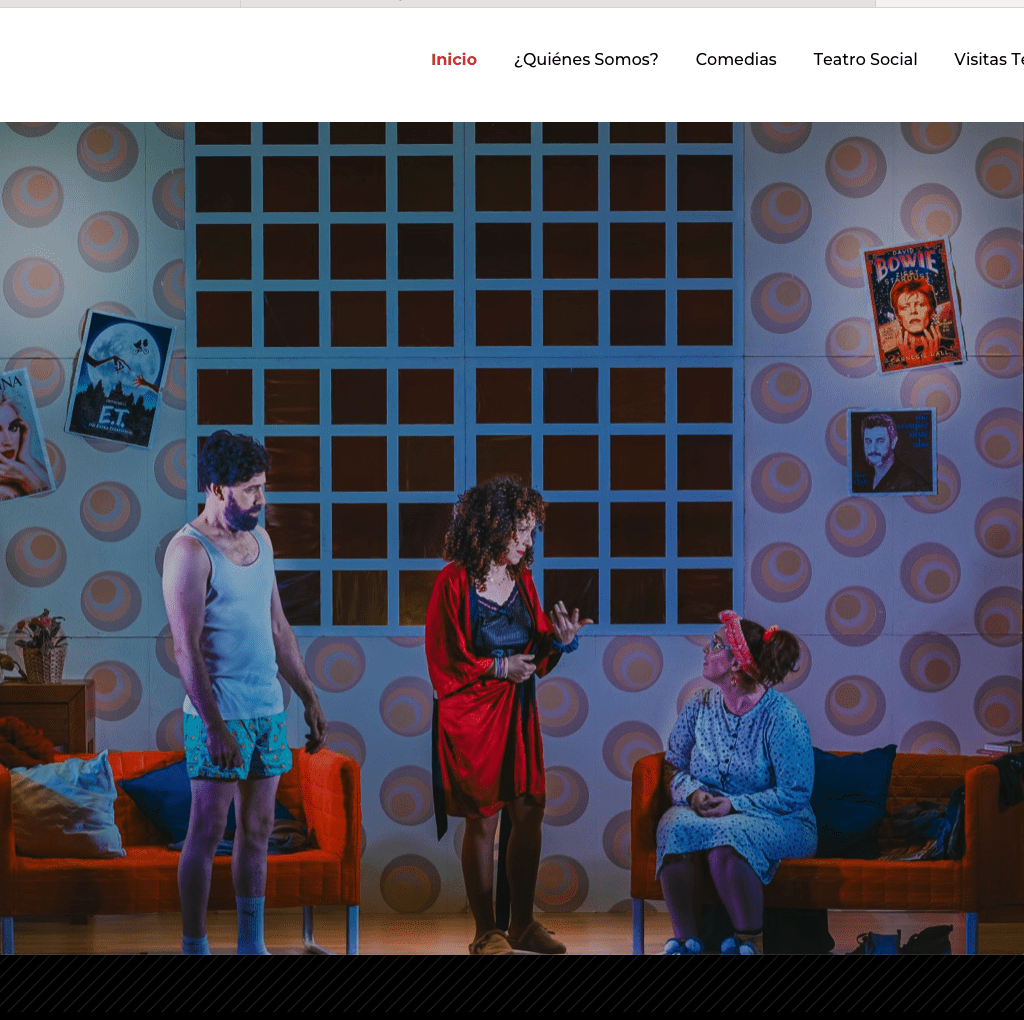Viewport: 1024px width, 1020px height.
Task: Open the partially visible Visitas menu item
Action: click(x=989, y=59)
